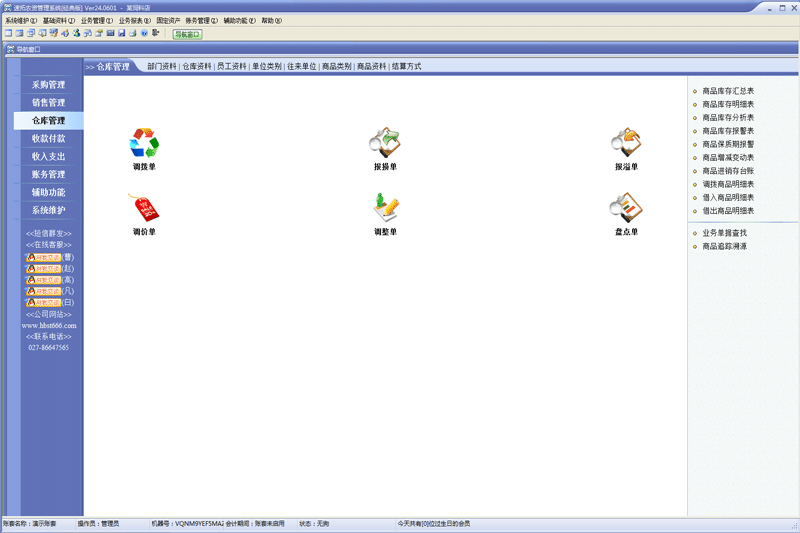800x533 pixels.
Task: Open the 调拨商品明细表 report
Action: tap(728, 184)
